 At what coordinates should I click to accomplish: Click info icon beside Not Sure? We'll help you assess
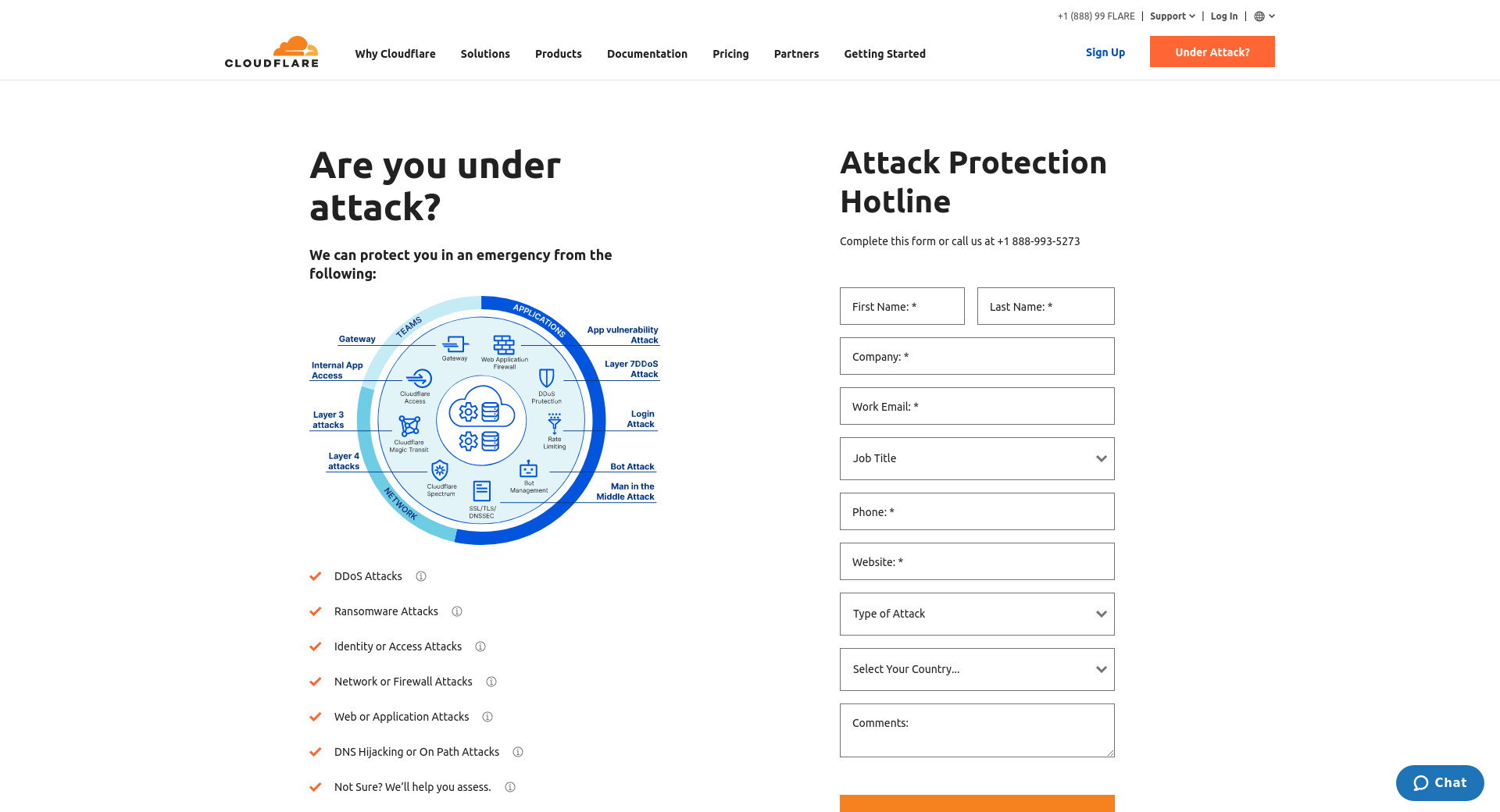510,787
